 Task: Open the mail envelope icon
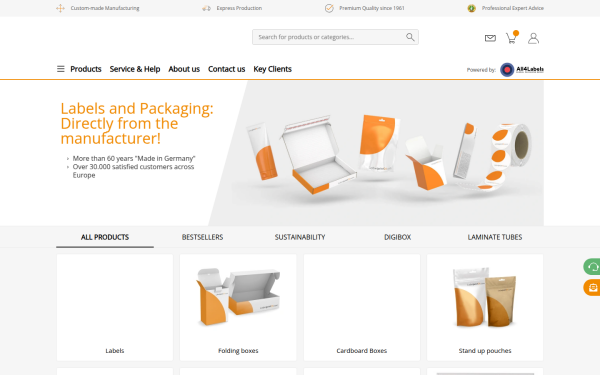[x=490, y=38]
